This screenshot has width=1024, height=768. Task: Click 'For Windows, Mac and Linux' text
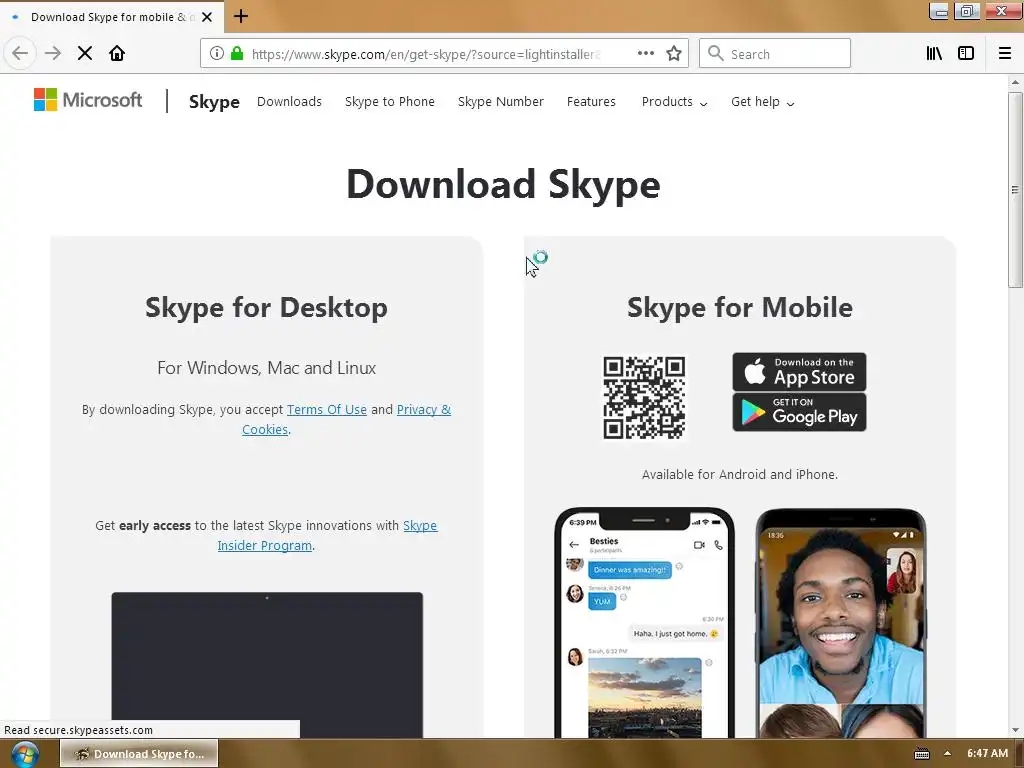pos(266,368)
